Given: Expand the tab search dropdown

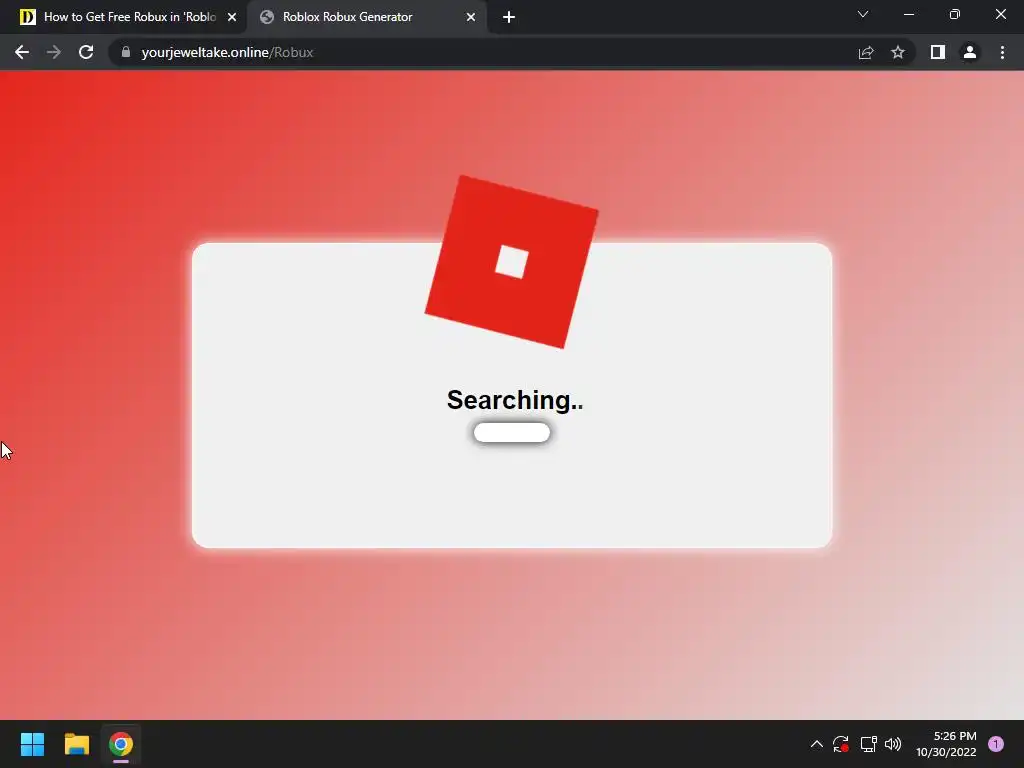Looking at the screenshot, I should (x=863, y=14).
